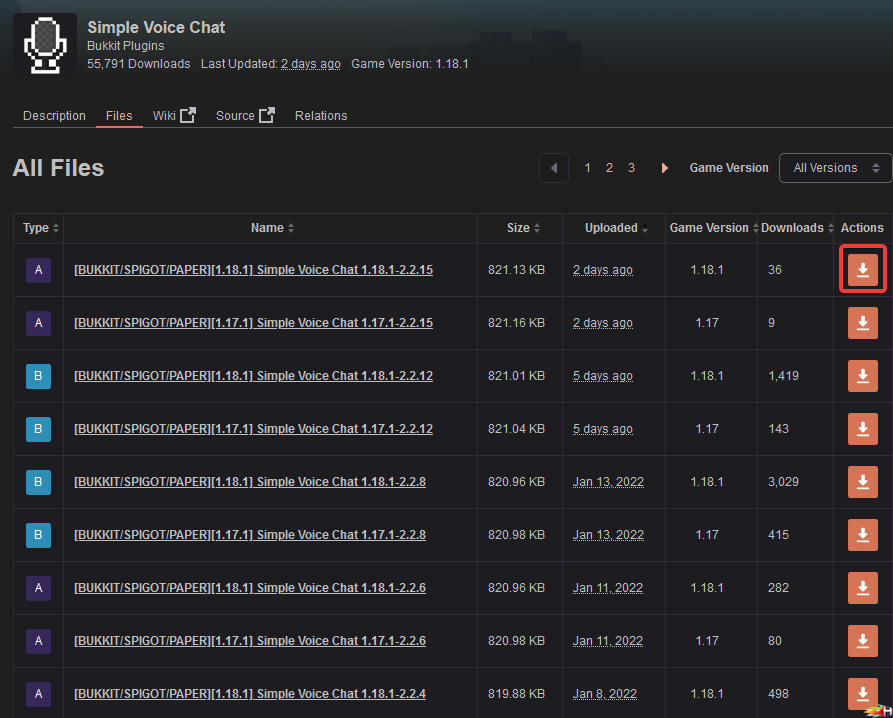Sort files by Game Version column
Screen dimensions: 893x718
point(714,228)
